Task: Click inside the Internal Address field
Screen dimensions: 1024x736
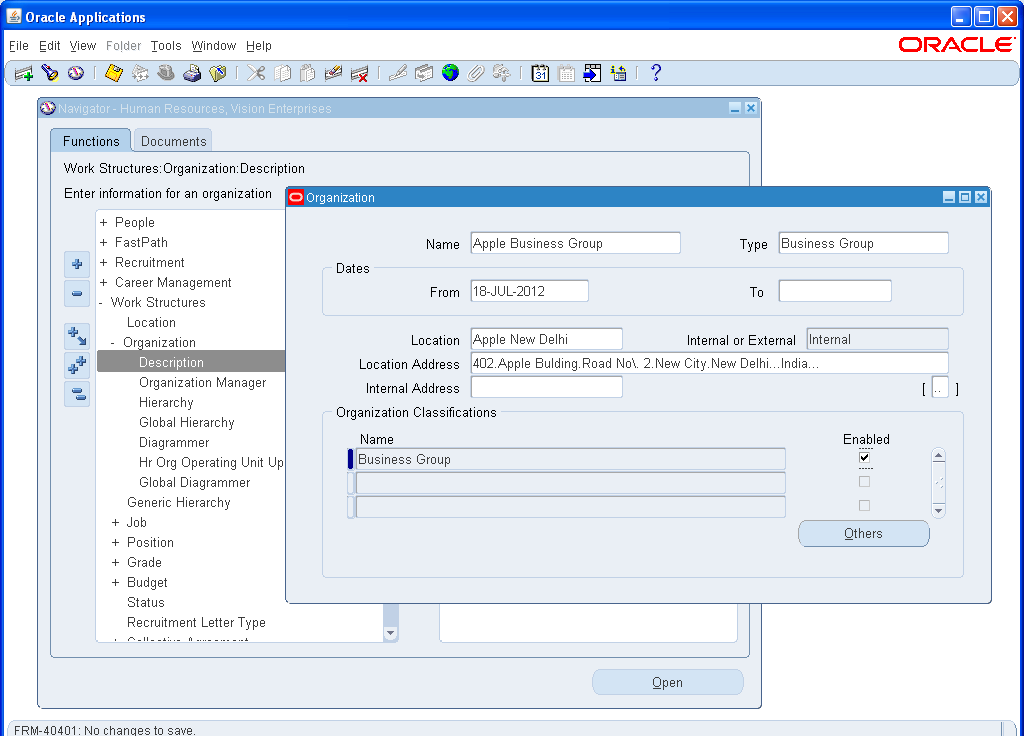Action: [546, 388]
